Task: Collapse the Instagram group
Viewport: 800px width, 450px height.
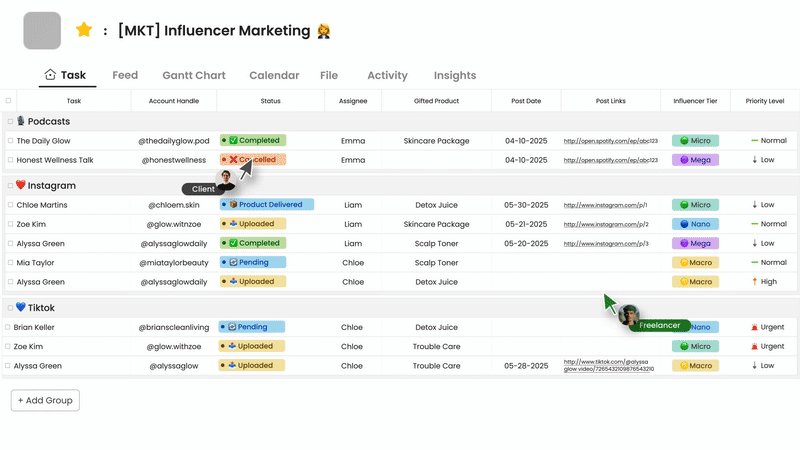Action: (x=10, y=186)
